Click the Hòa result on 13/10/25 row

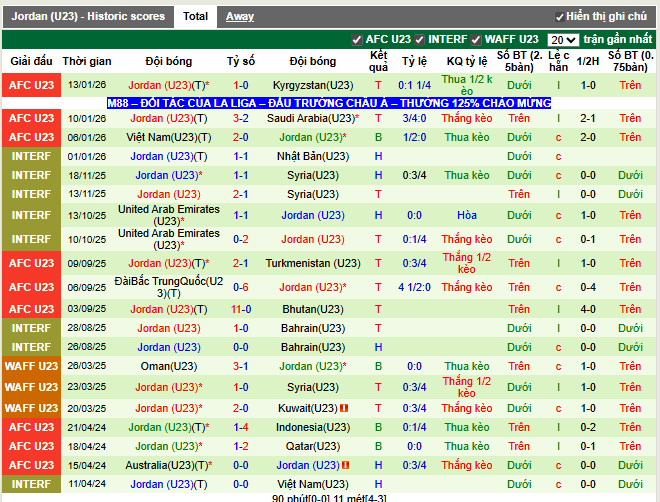click(467, 215)
